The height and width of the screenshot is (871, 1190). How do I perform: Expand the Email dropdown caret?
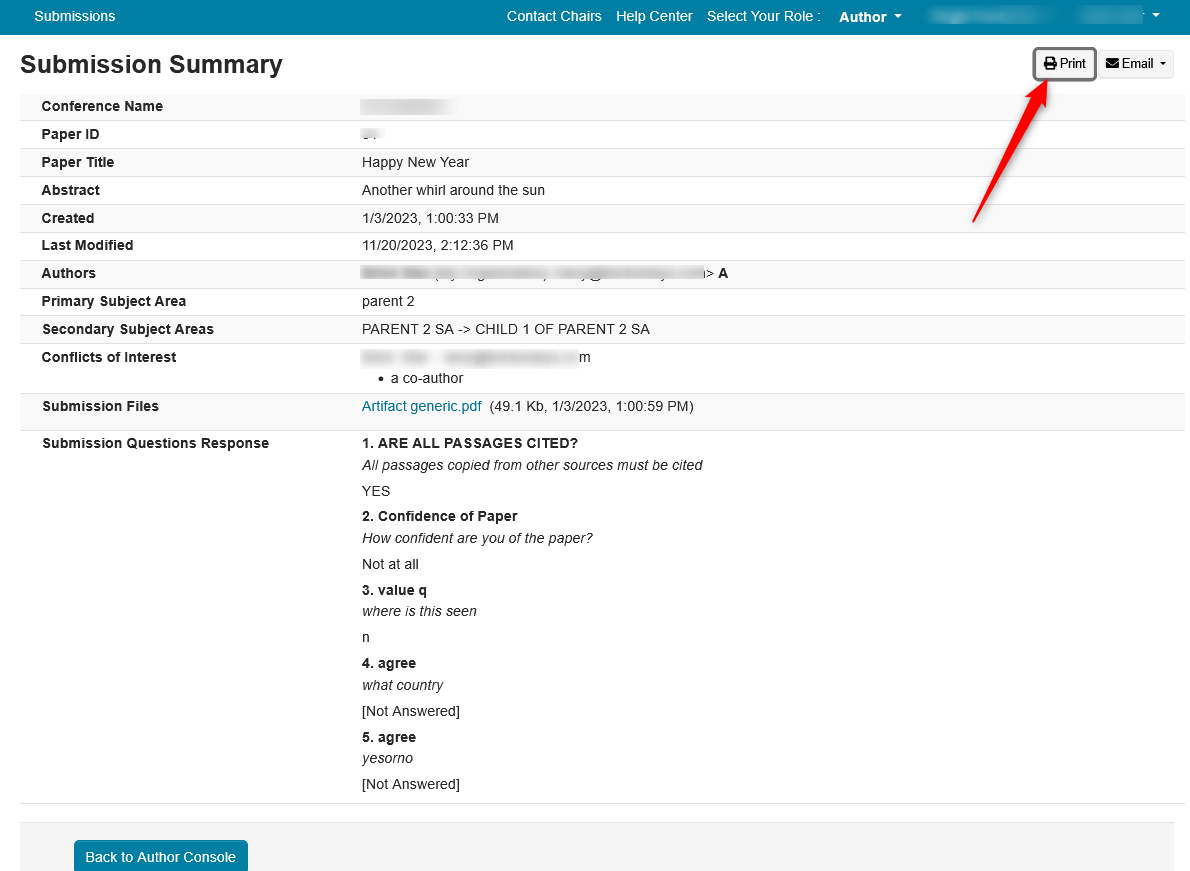point(1163,64)
